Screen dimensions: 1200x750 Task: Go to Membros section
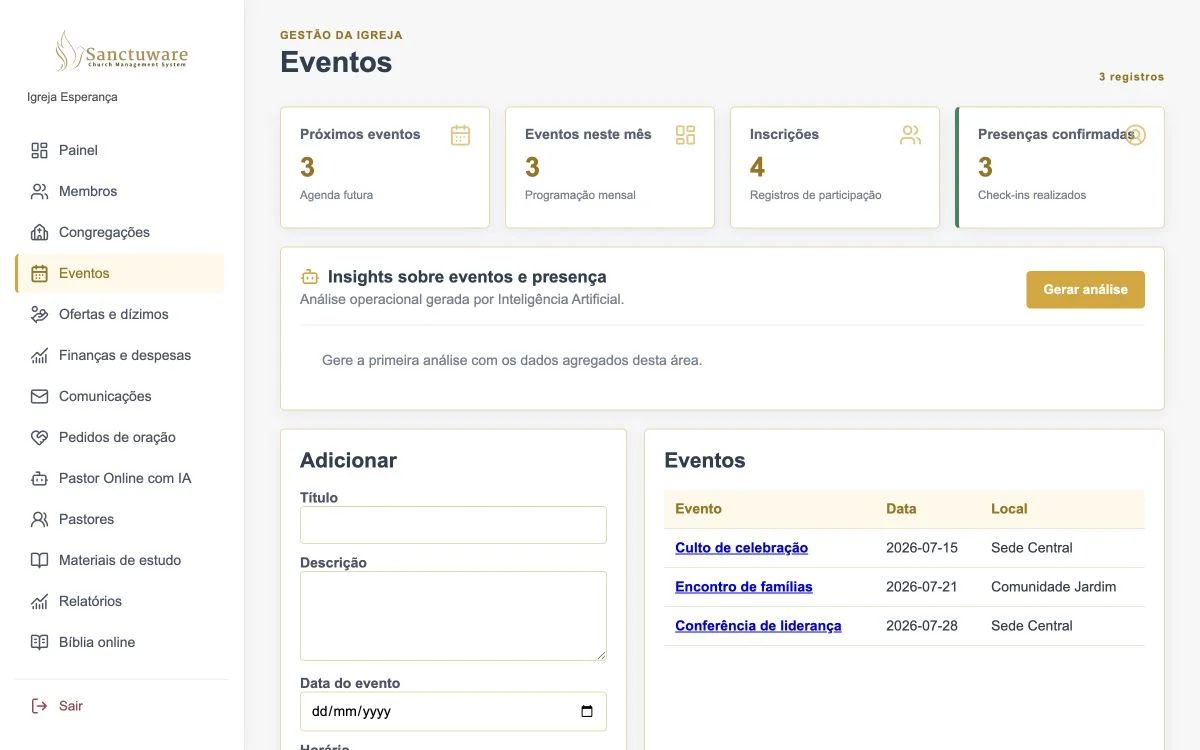119,191
